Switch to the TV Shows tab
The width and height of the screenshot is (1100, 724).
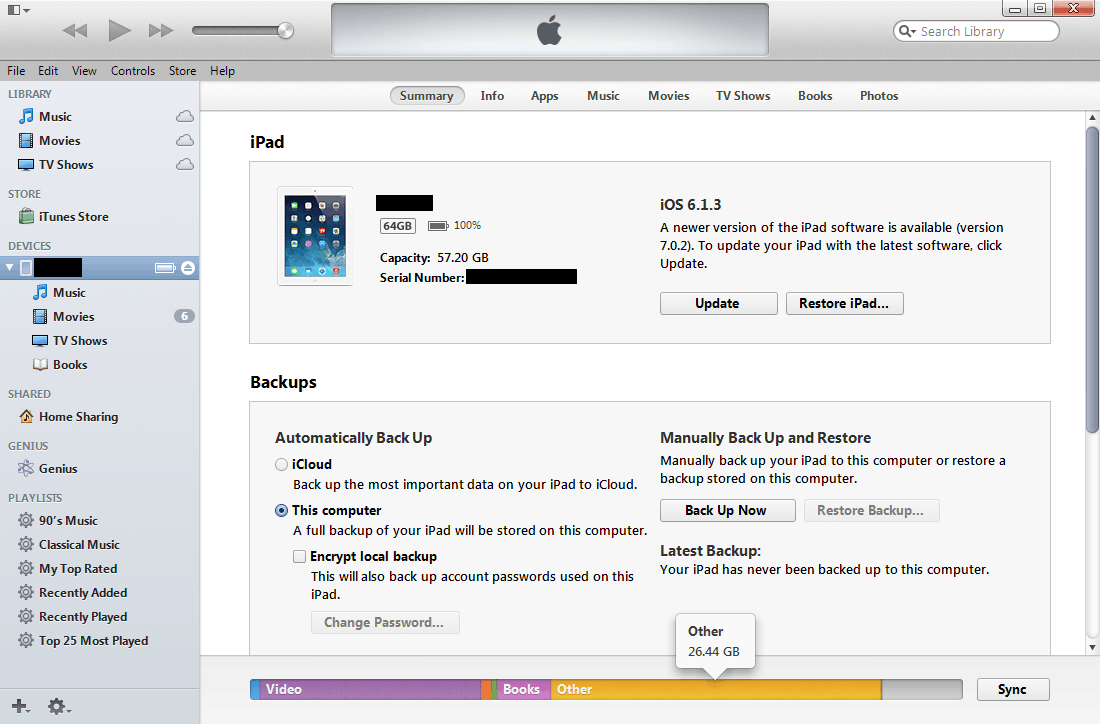pyautogui.click(x=743, y=95)
